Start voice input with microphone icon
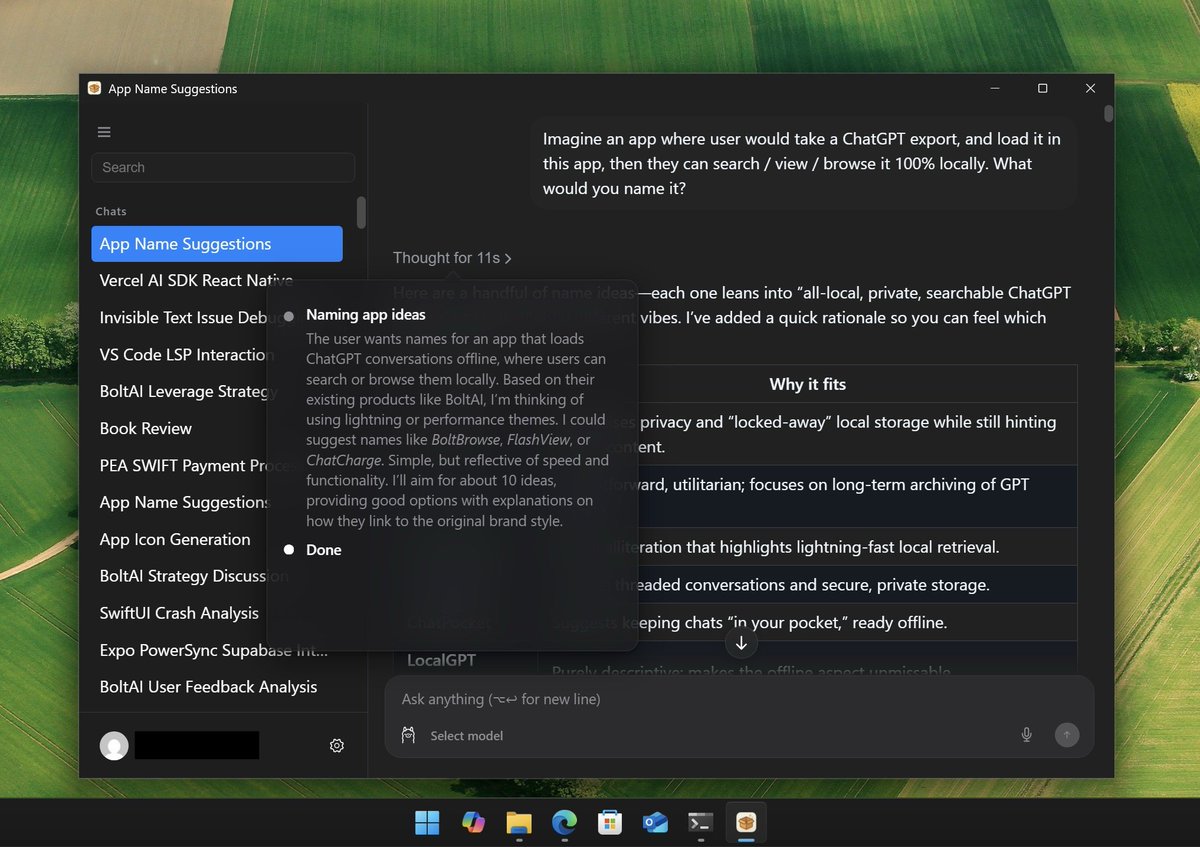Screen dimensions: 1200x847 tap(1026, 735)
